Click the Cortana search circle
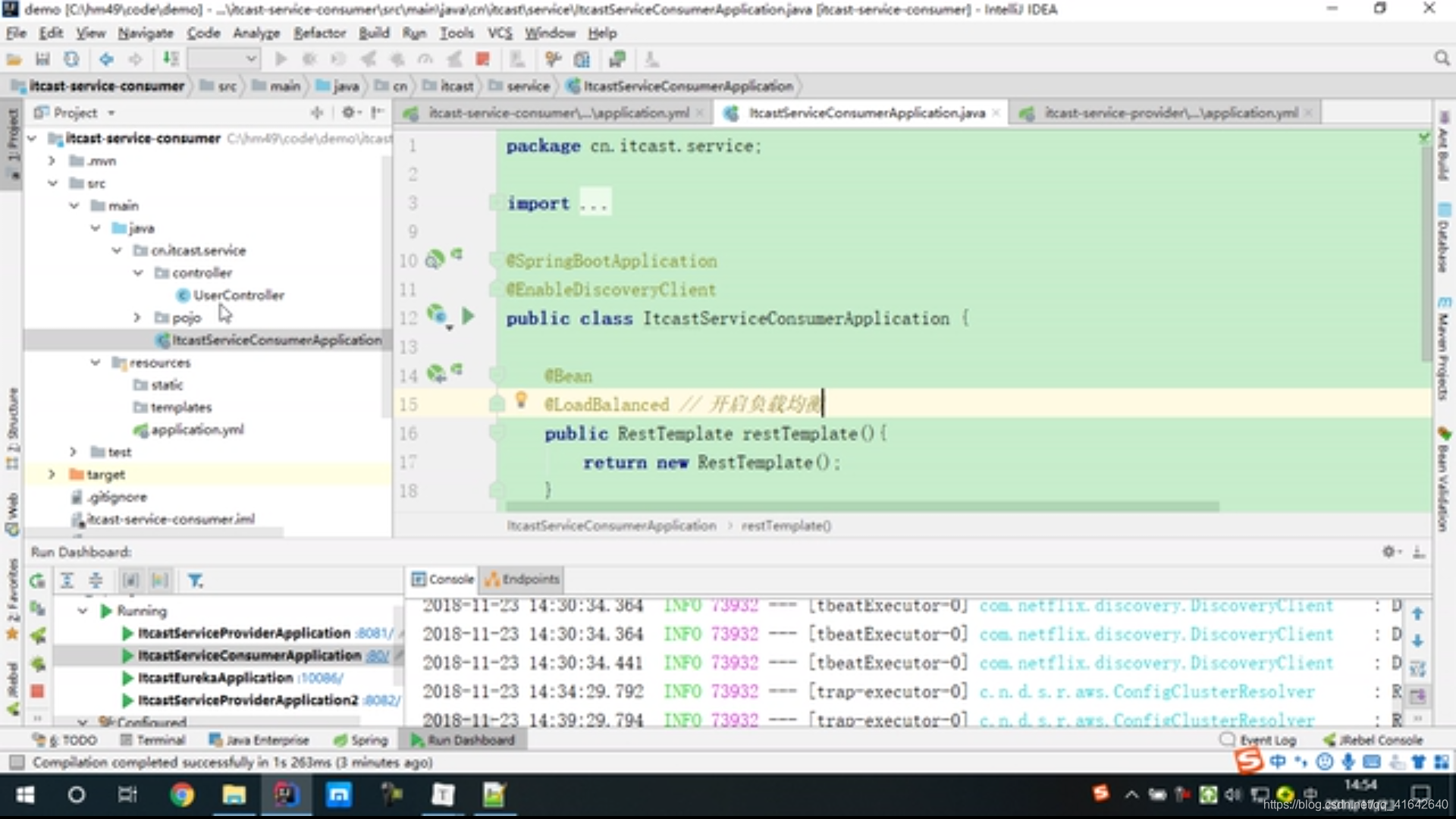The width and height of the screenshot is (1456, 819). pyautogui.click(x=76, y=794)
